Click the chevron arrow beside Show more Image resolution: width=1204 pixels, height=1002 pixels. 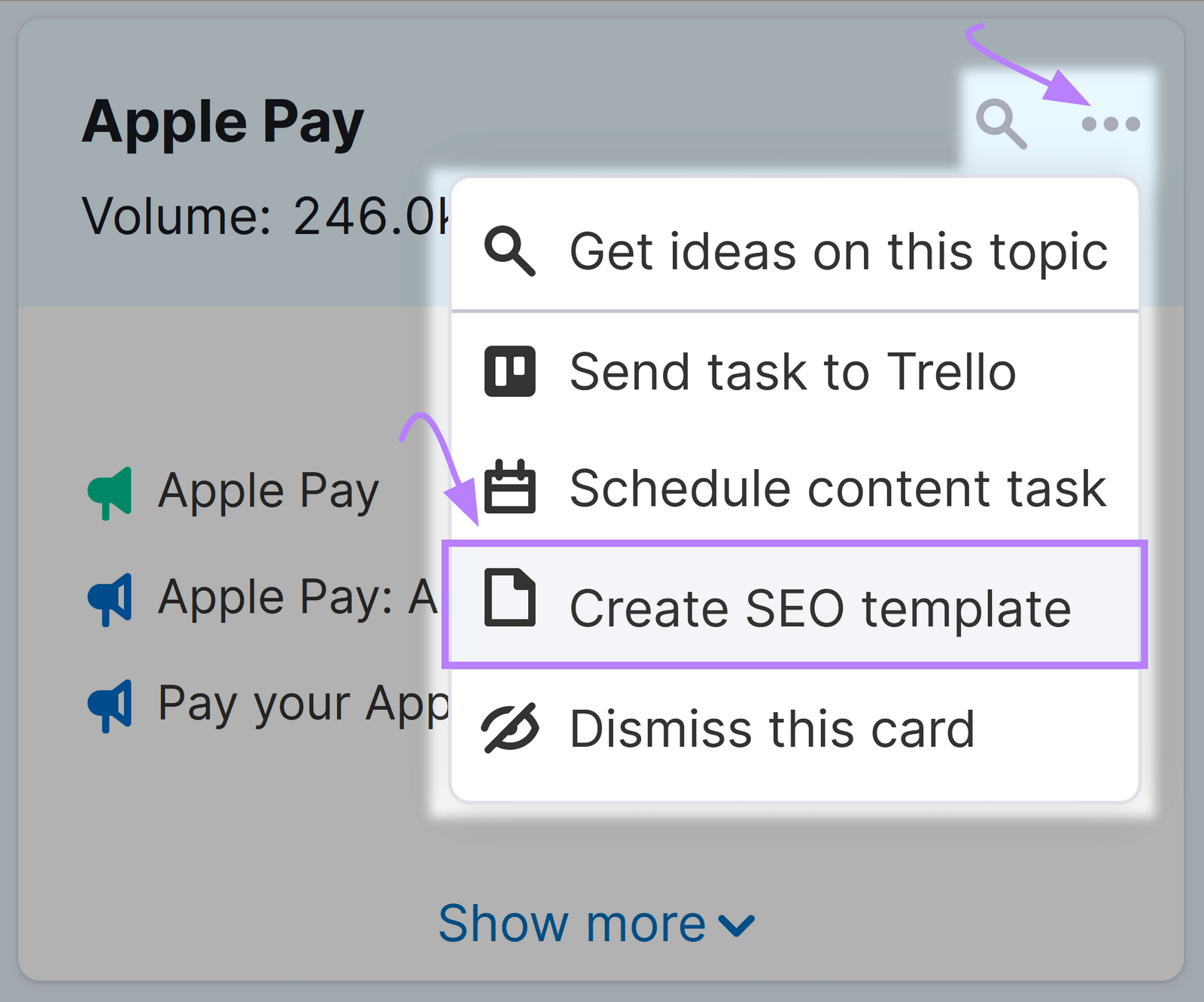coord(735,925)
